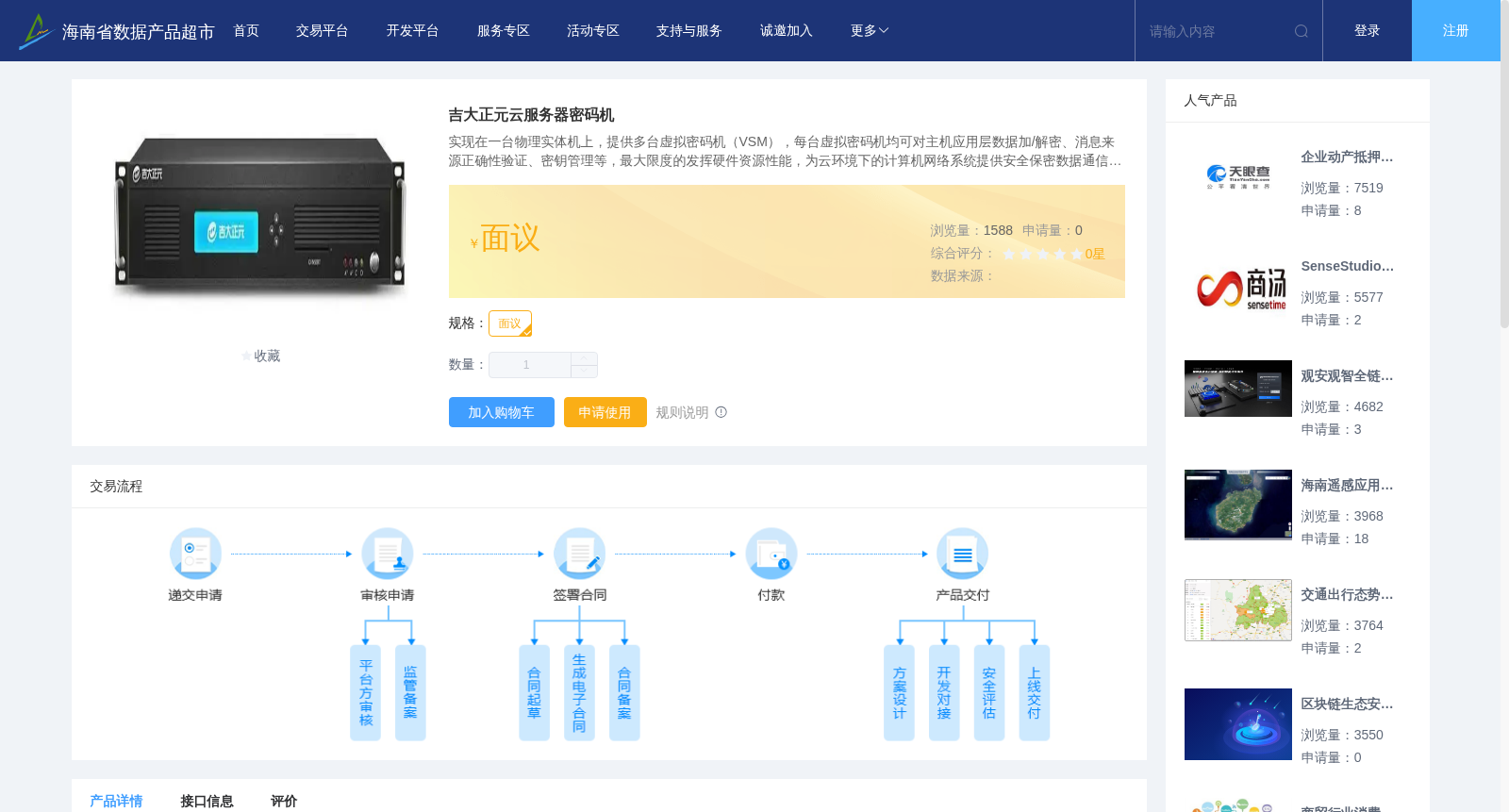The image size is (1509, 812).
Task: Expand the 更多 dropdown menu
Action: (x=869, y=31)
